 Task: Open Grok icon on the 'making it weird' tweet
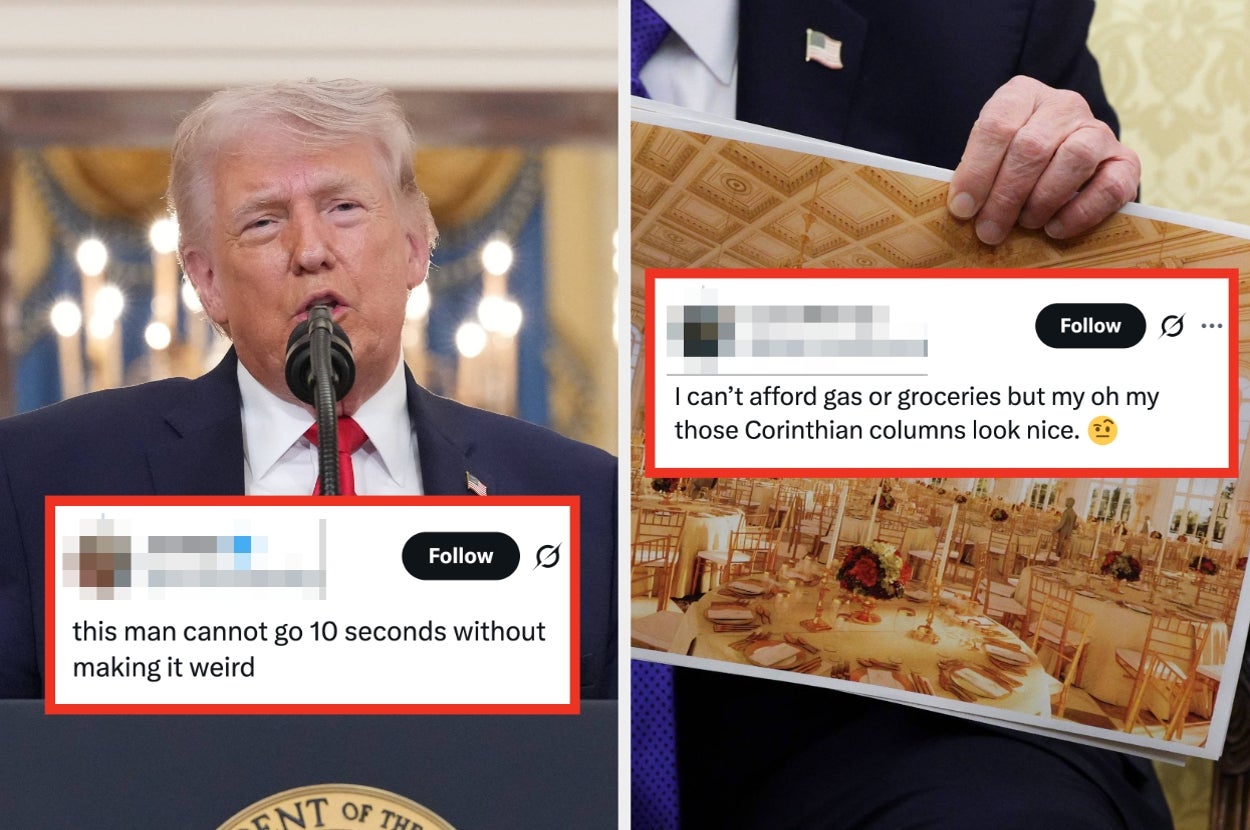tap(547, 556)
